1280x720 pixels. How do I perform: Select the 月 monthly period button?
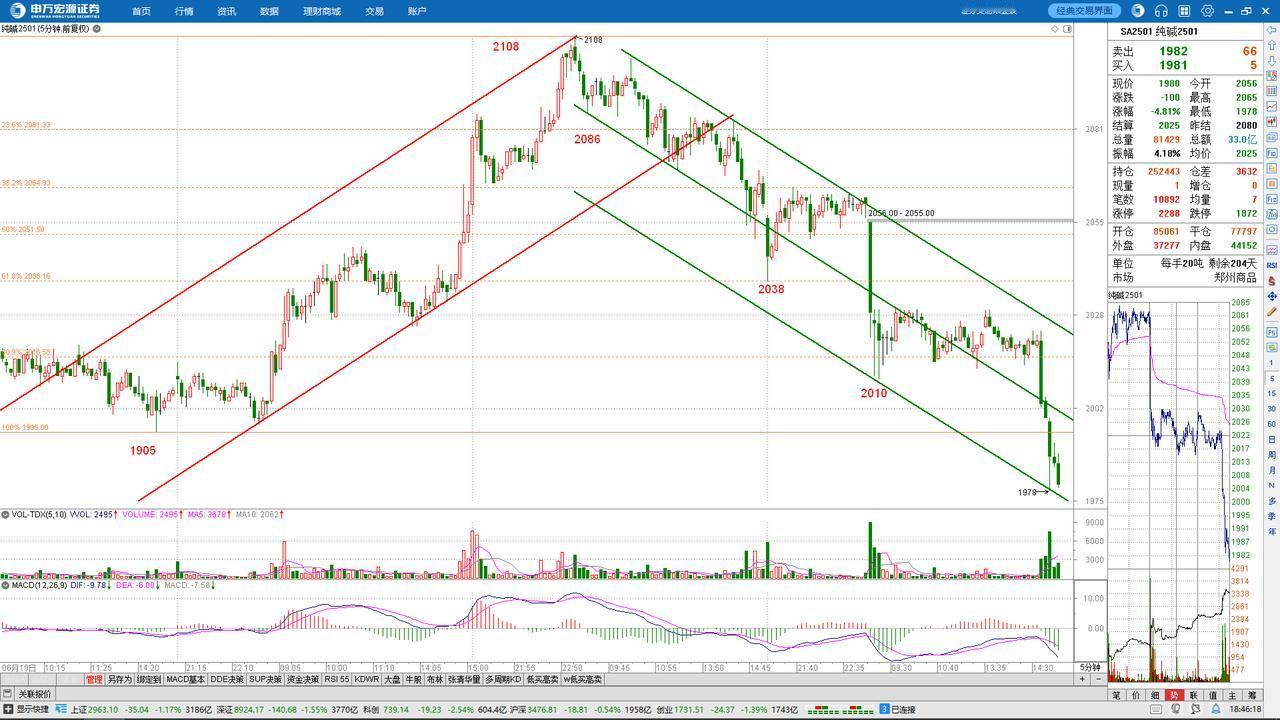1271,470
